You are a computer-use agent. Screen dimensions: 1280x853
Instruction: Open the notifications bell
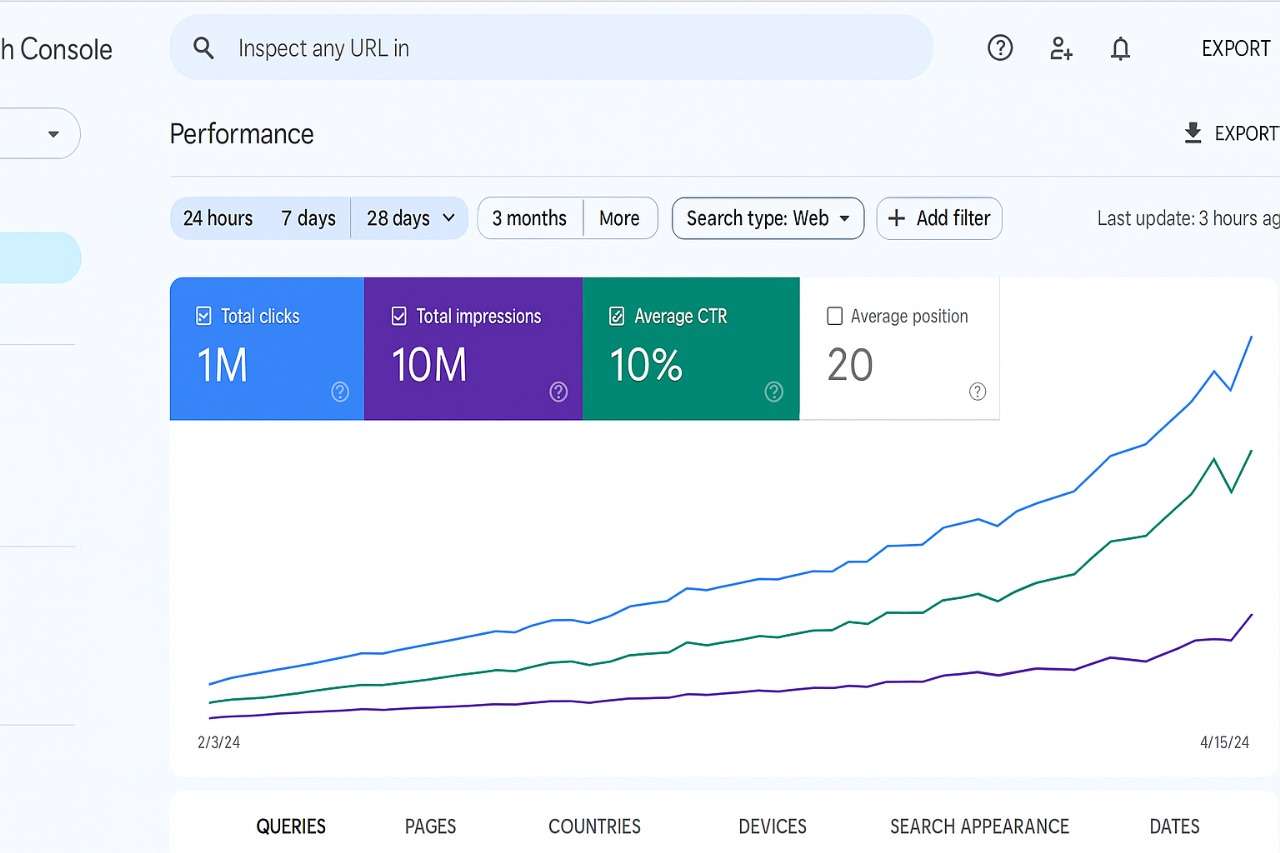1121,48
